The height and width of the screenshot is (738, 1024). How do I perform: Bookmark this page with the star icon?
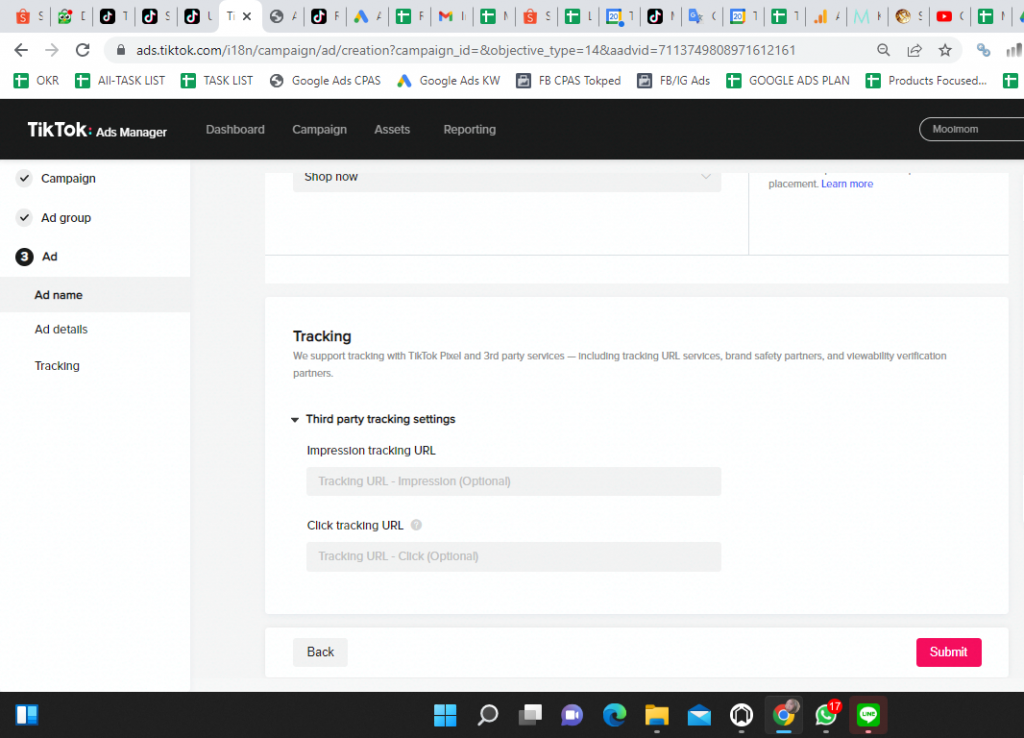point(945,50)
